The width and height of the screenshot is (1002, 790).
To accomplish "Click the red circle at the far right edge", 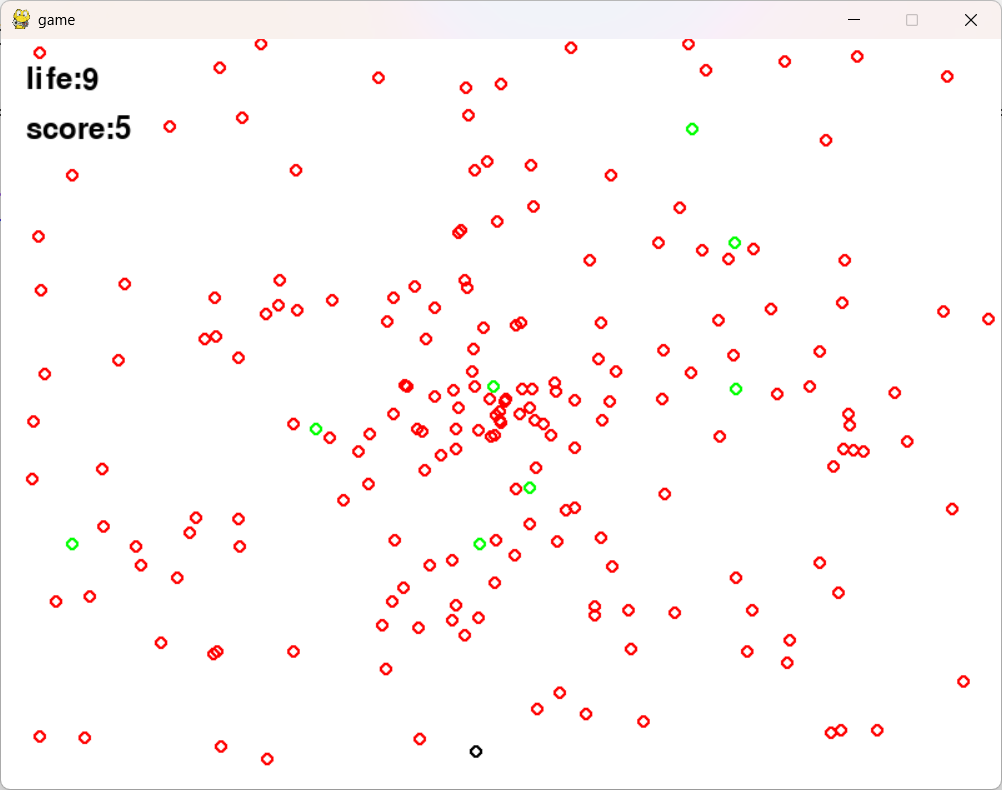I will pos(989,319).
